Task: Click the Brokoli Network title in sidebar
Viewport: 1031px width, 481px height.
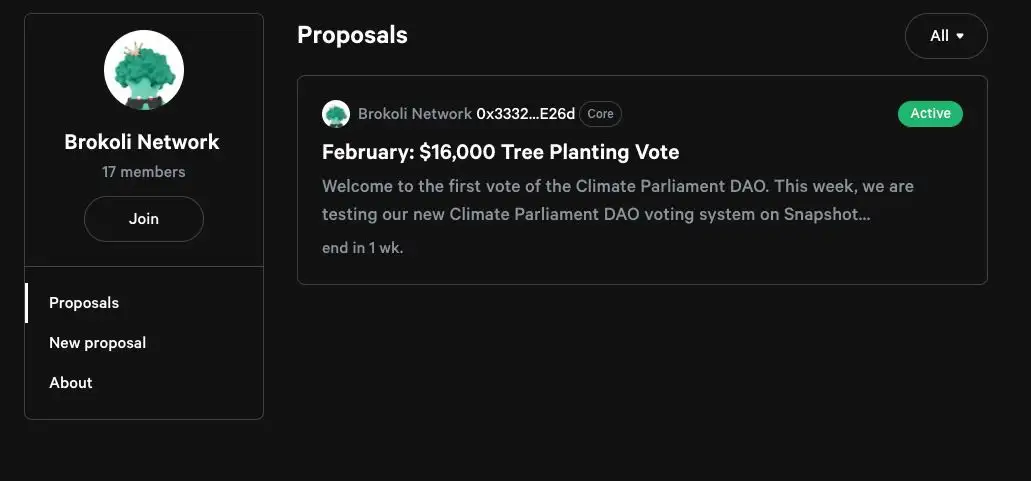Action: click(142, 142)
